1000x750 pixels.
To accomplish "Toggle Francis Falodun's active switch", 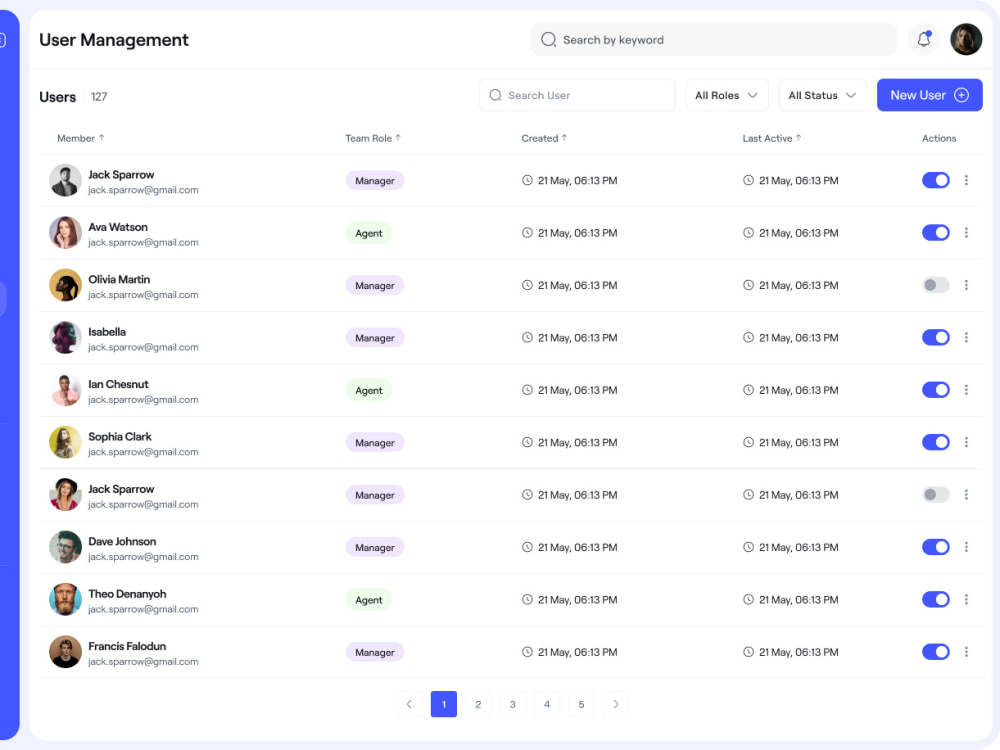I will [x=936, y=652].
